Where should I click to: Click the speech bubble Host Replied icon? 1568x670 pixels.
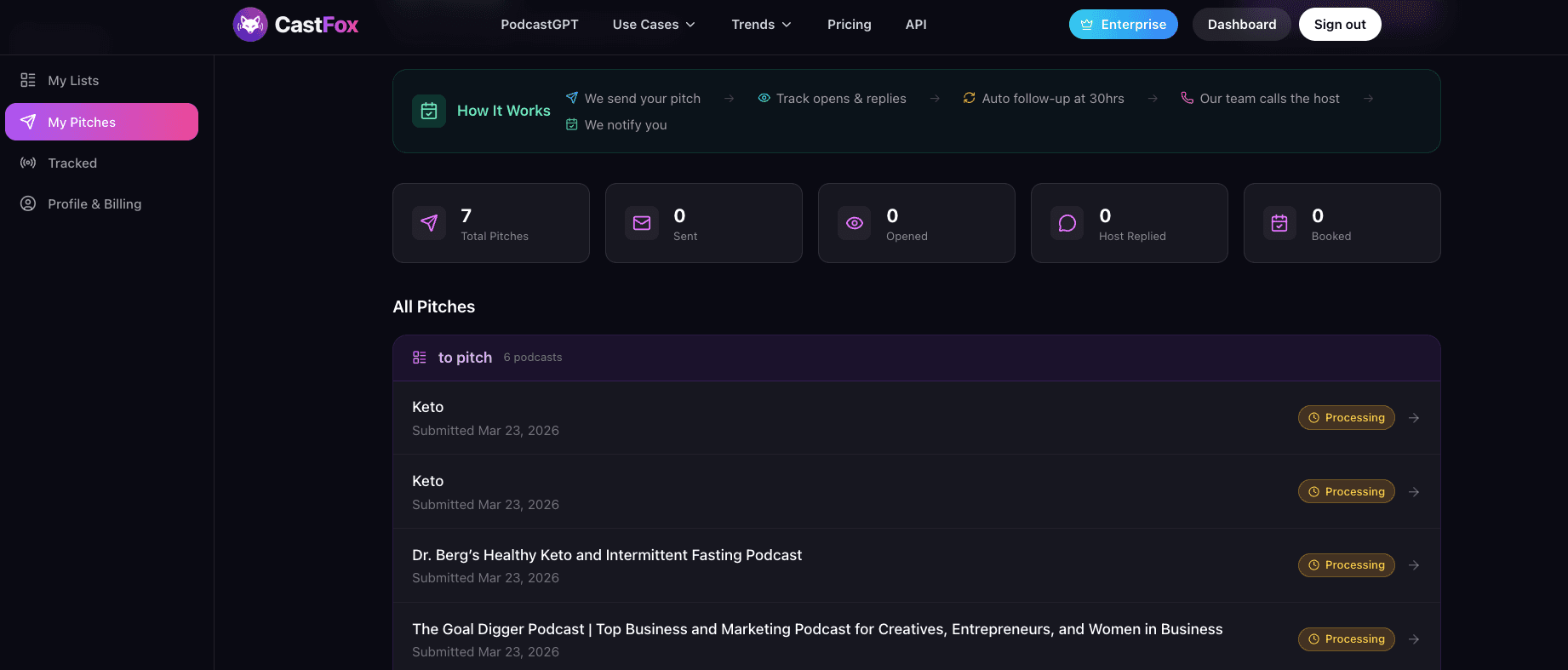click(1067, 223)
